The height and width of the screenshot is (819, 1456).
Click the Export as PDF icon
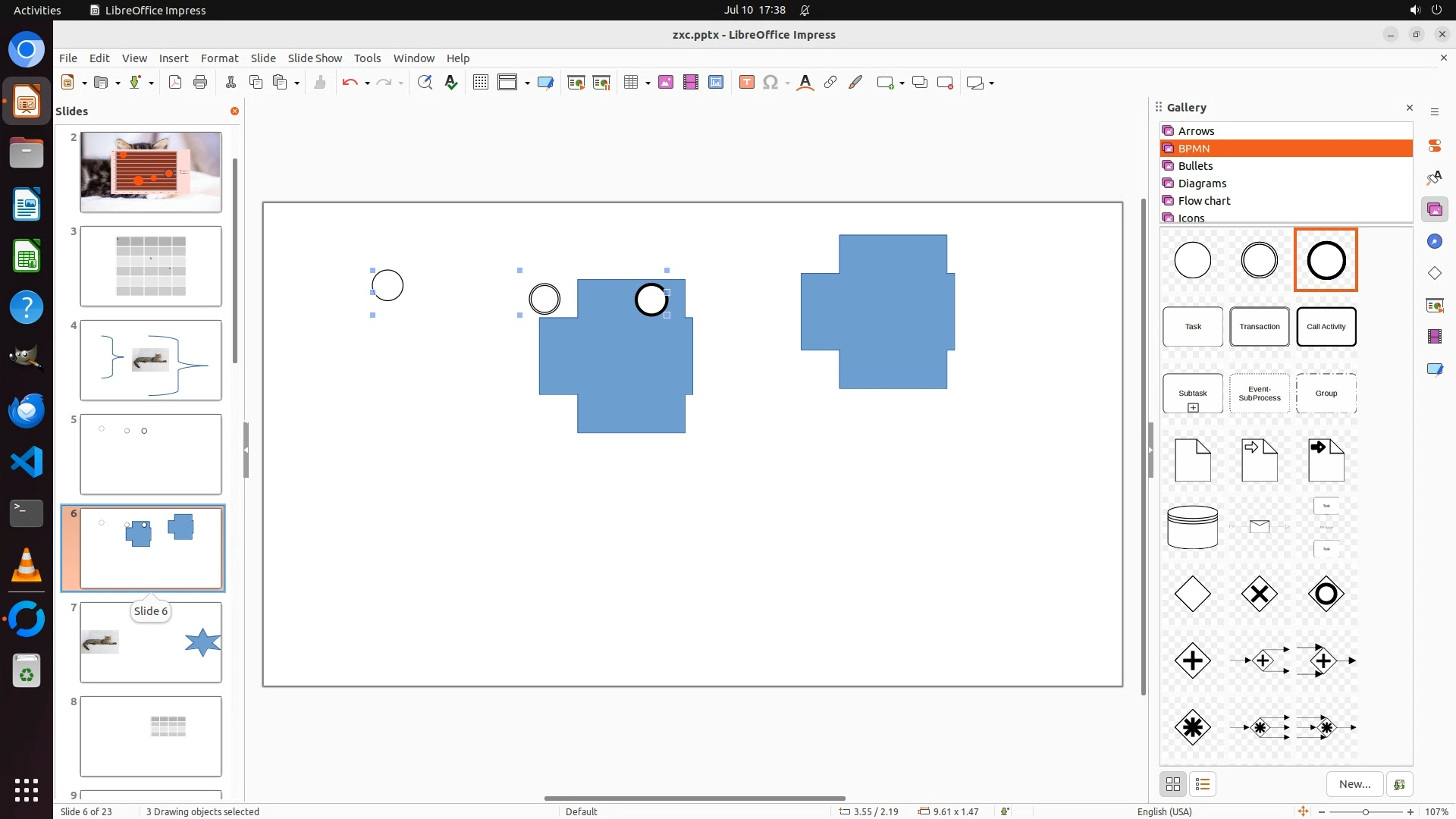pyautogui.click(x=175, y=83)
